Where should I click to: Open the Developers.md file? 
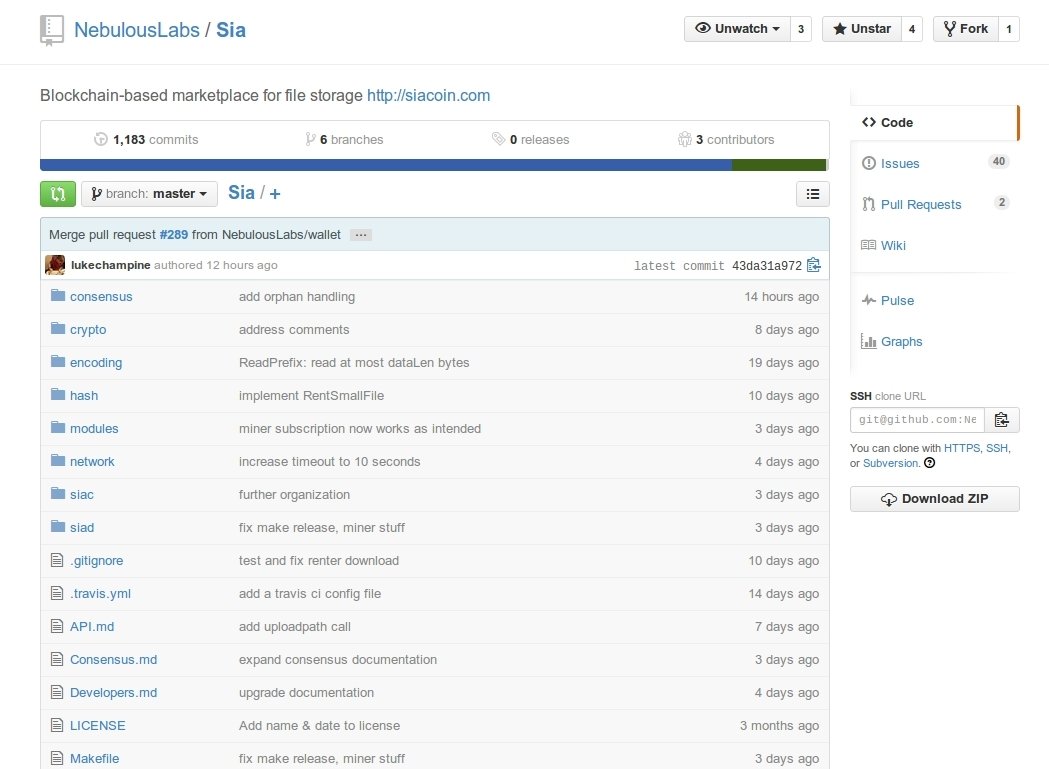(114, 693)
